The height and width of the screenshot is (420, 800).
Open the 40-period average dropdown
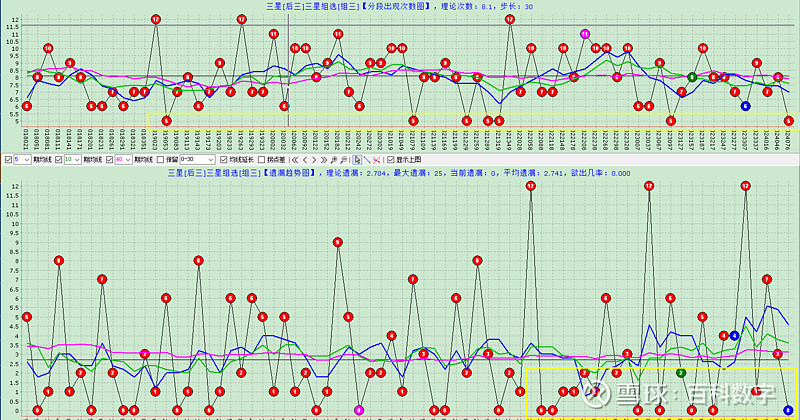coord(127,159)
